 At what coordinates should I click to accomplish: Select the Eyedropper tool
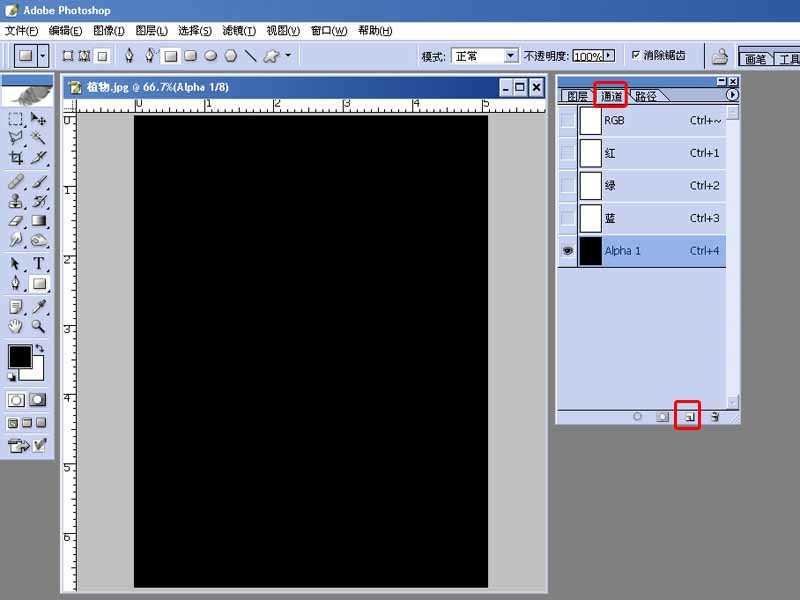coord(38,307)
